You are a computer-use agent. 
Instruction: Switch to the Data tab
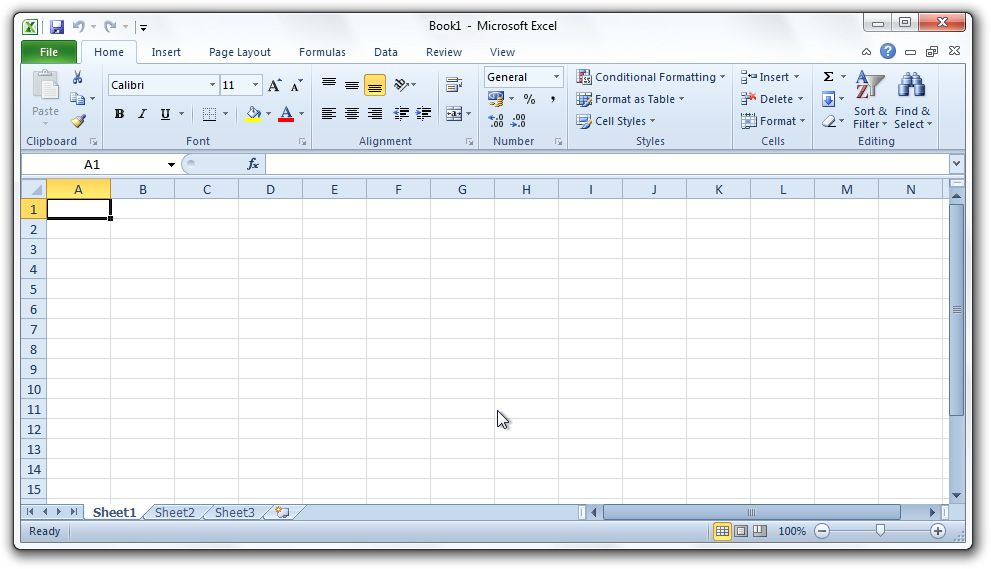point(386,52)
